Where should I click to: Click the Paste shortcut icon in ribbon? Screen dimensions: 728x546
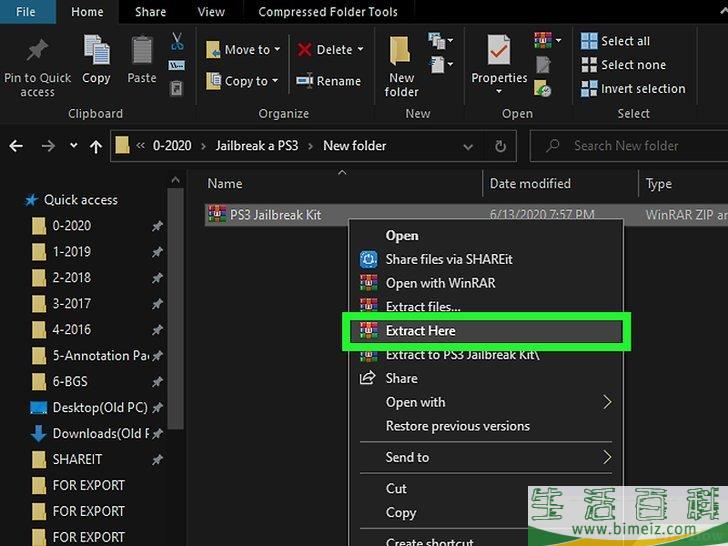[x=176, y=88]
